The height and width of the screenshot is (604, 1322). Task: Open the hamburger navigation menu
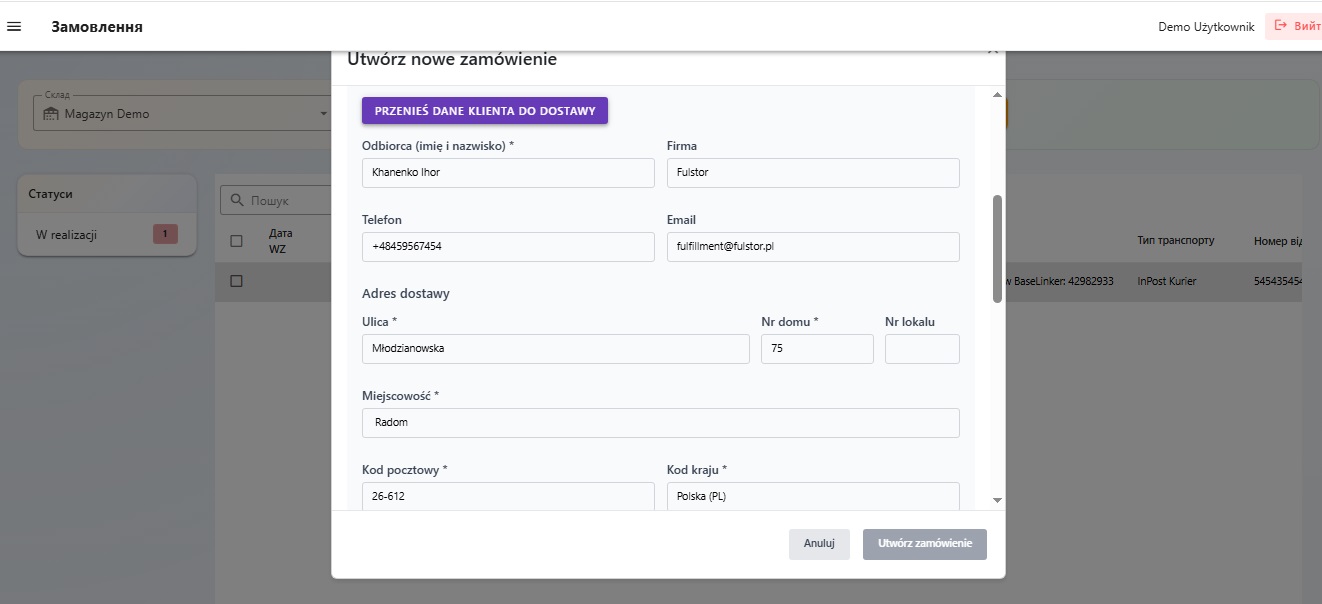pos(14,27)
